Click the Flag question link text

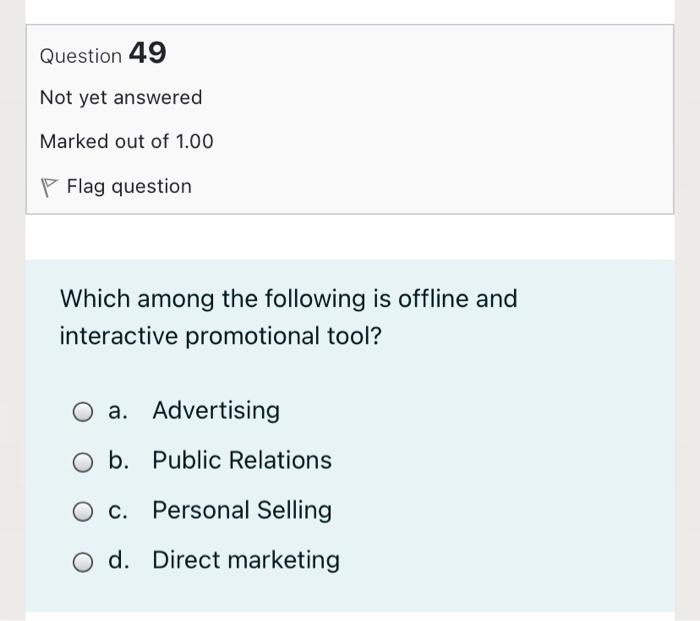point(129,187)
